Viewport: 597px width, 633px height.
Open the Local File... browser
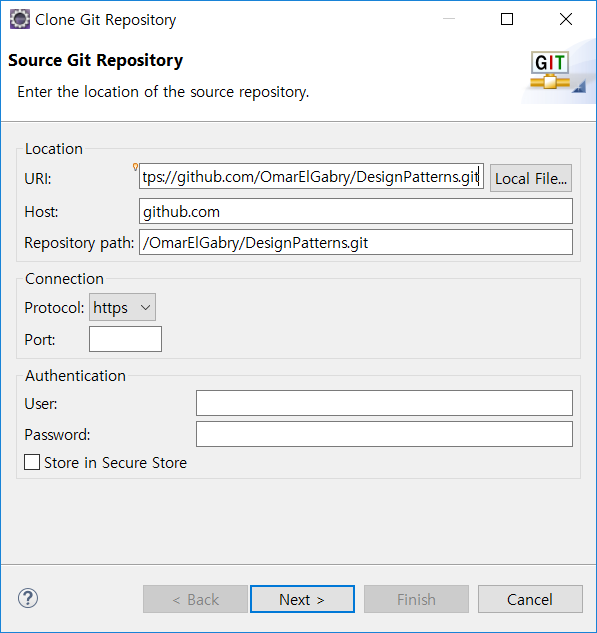(x=531, y=178)
